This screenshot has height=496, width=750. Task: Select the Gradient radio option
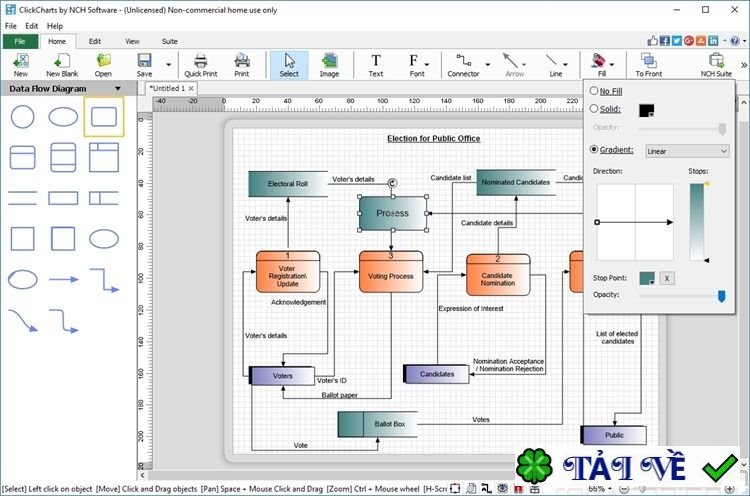point(594,149)
